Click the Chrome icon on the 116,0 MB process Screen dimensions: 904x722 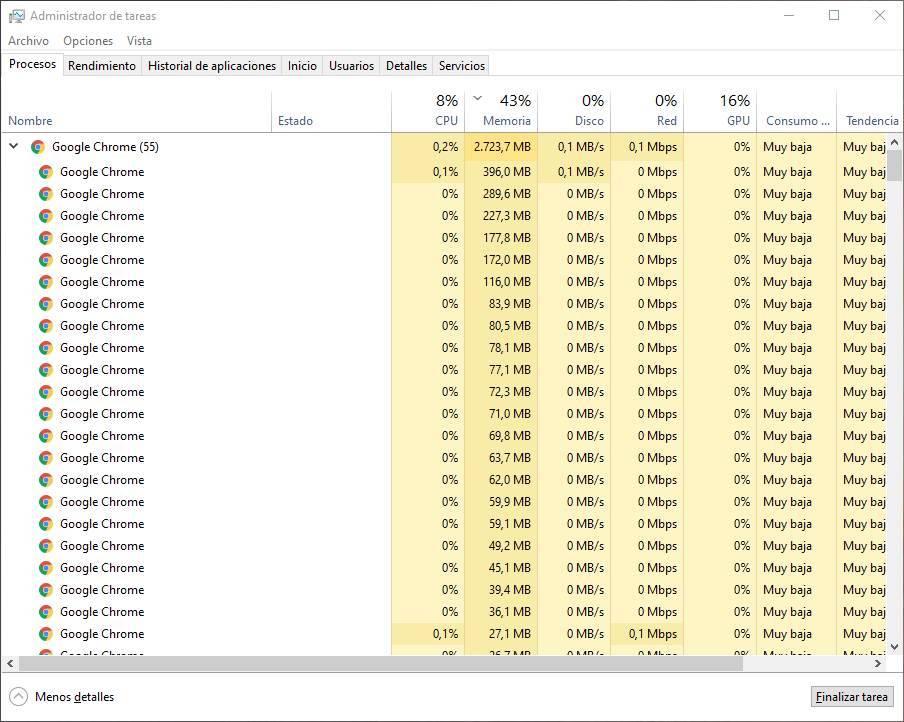coord(45,282)
